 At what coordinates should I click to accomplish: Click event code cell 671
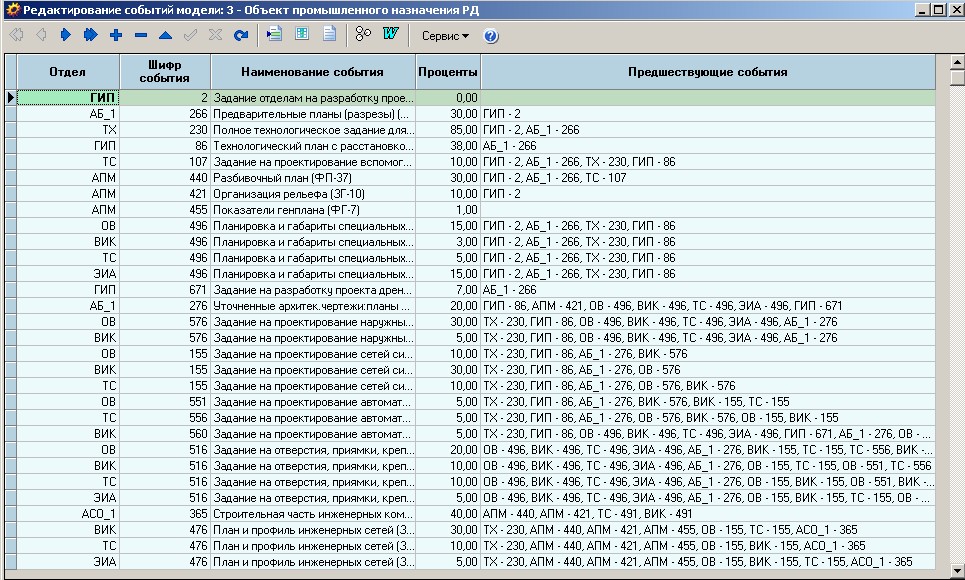pos(165,290)
